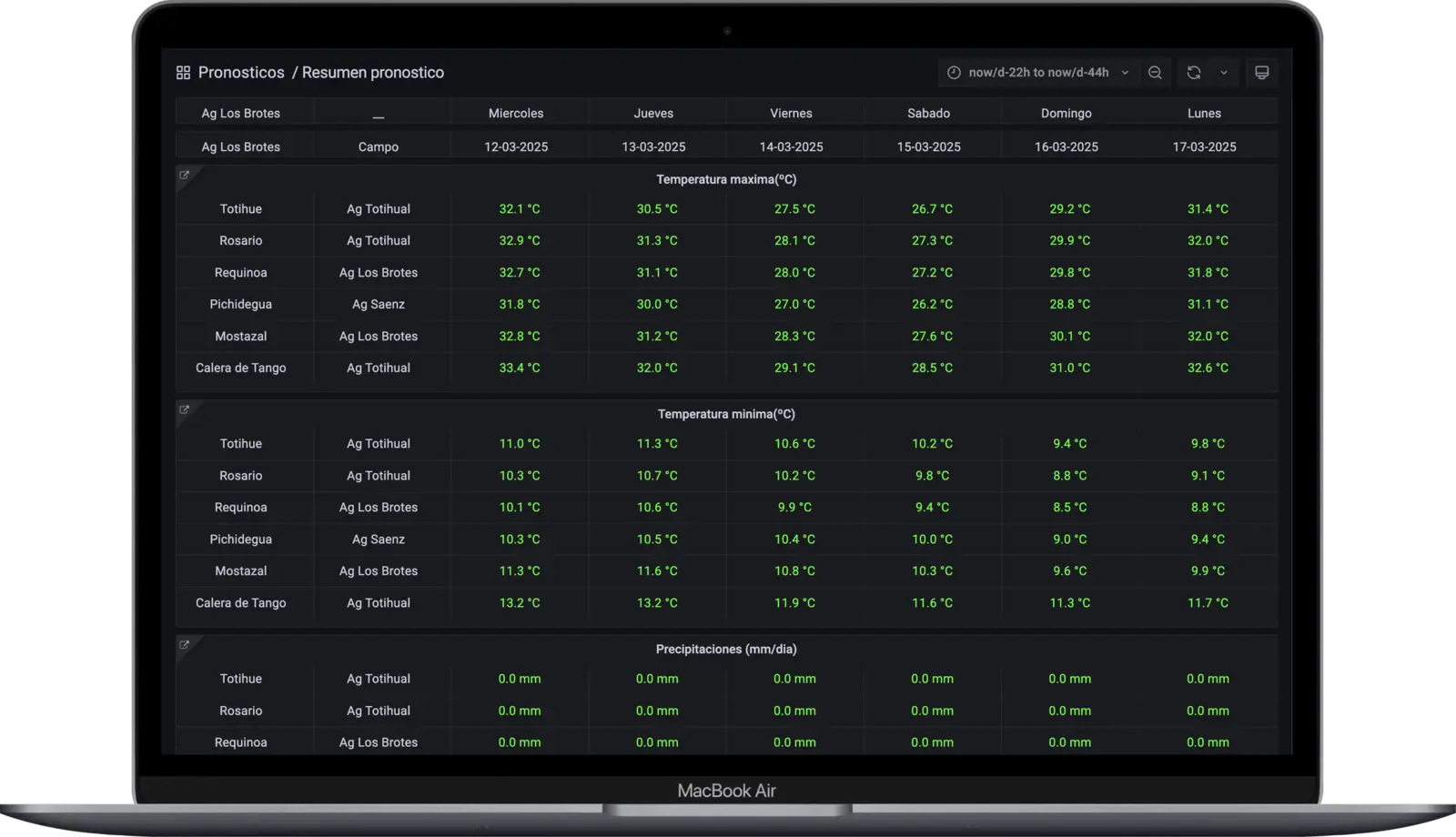Click the 11.7 °C minimum temperature value
Image resolution: width=1456 pixels, height=837 pixels.
(1208, 603)
